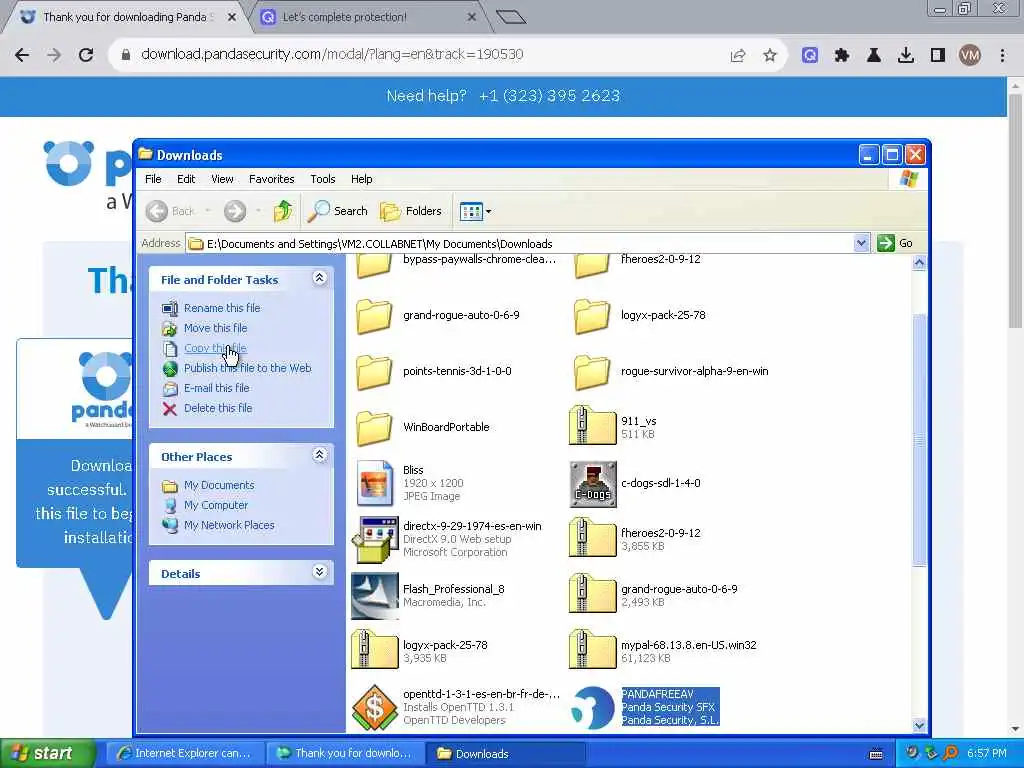Click the Forward navigation arrow in Explorer
The height and width of the screenshot is (768, 1024).
pyautogui.click(x=234, y=211)
